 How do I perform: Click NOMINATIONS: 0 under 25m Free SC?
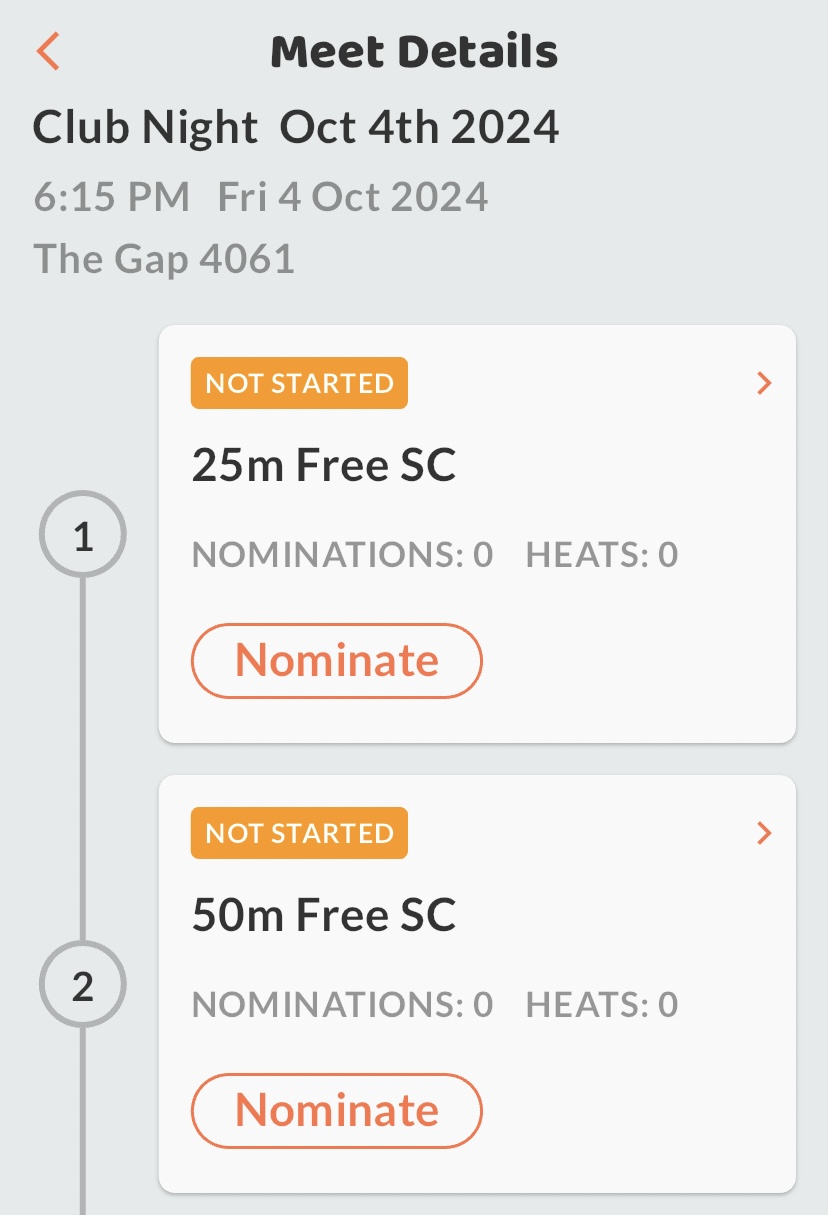point(342,554)
